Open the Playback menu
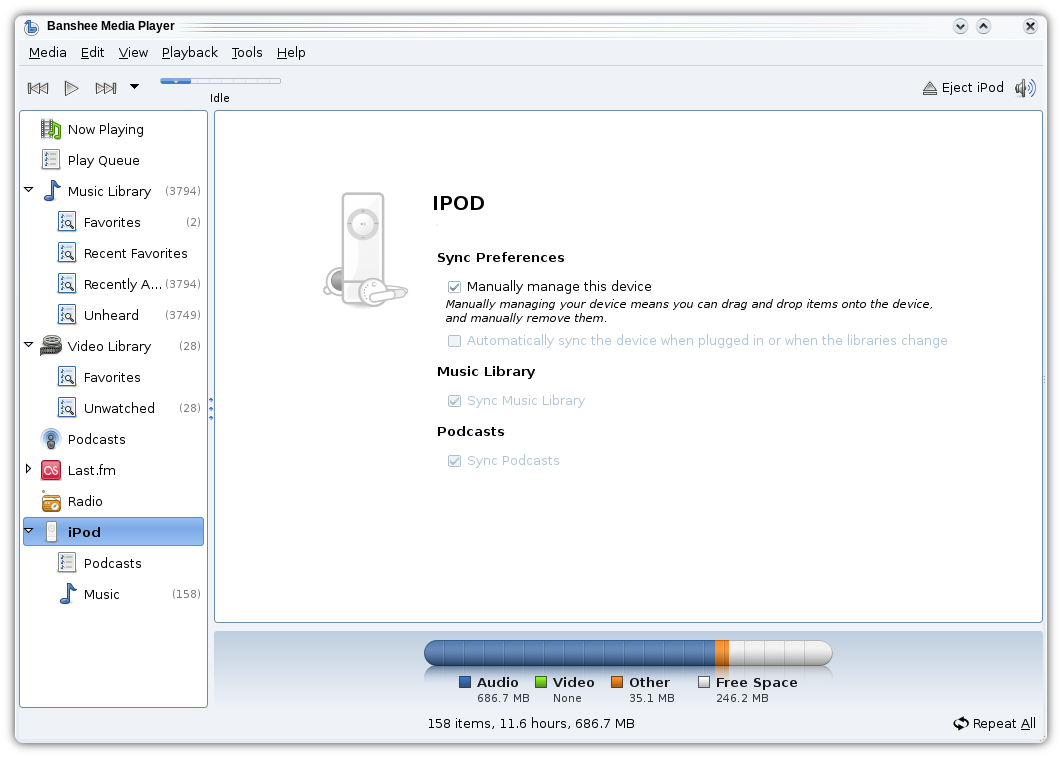This screenshot has width=1062, height=758. pyautogui.click(x=189, y=52)
